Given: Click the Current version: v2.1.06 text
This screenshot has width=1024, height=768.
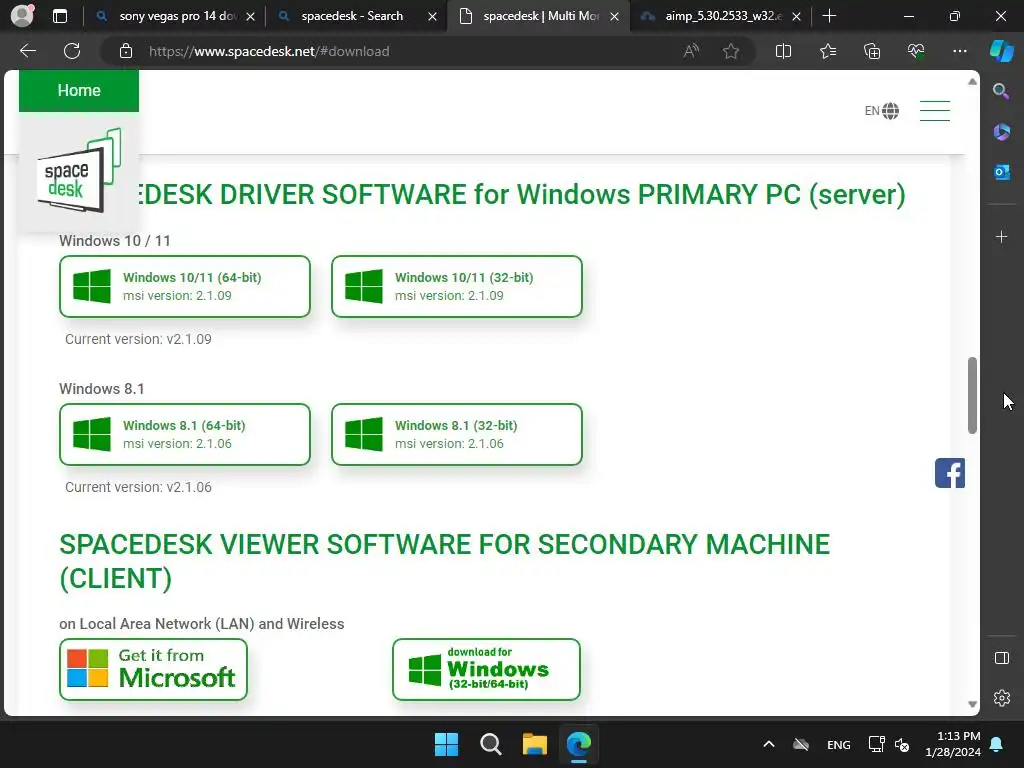Looking at the screenshot, I should pyautogui.click(x=138, y=487).
